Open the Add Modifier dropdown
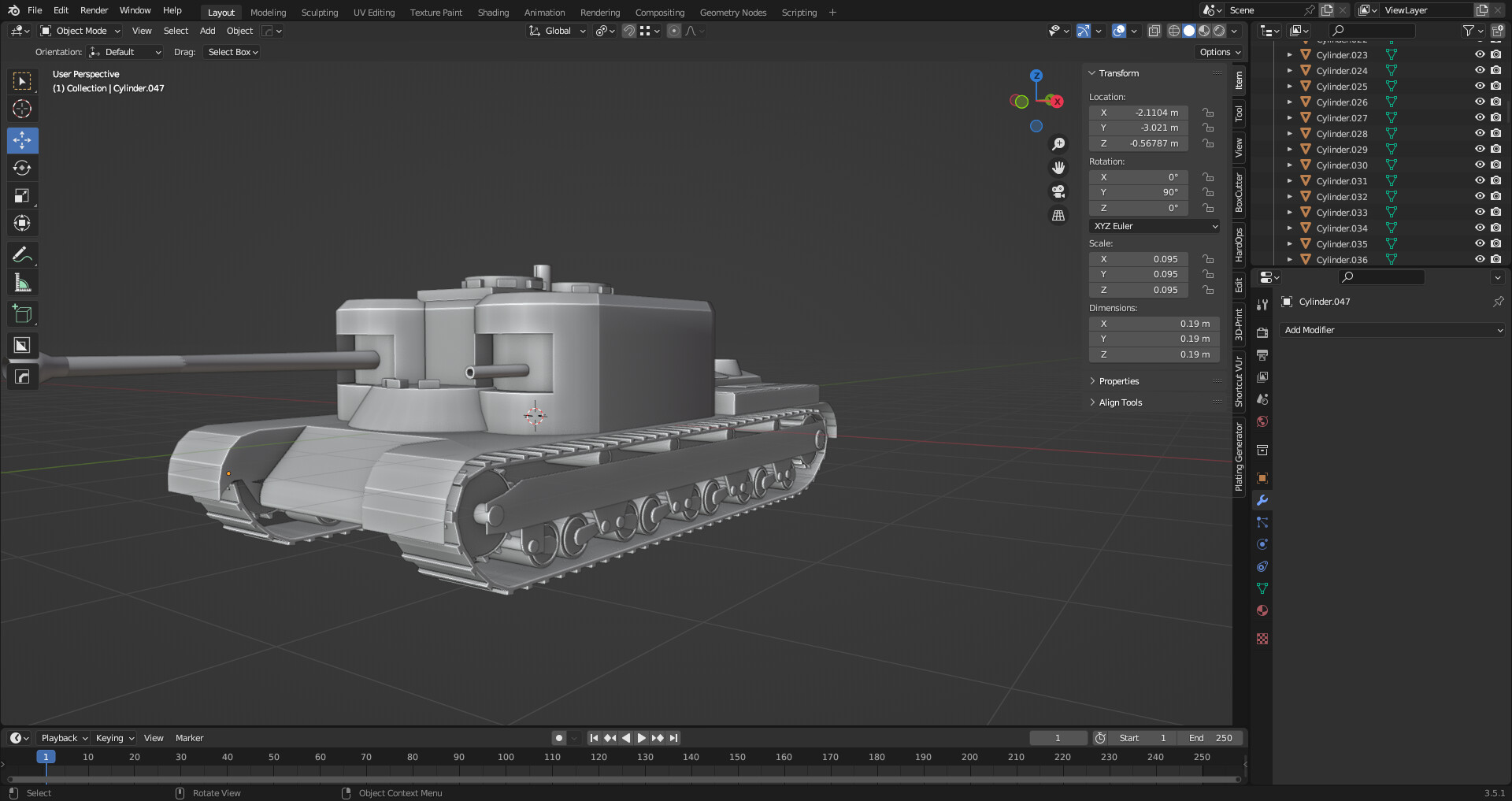The width and height of the screenshot is (1512, 801). pos(1392,330)
